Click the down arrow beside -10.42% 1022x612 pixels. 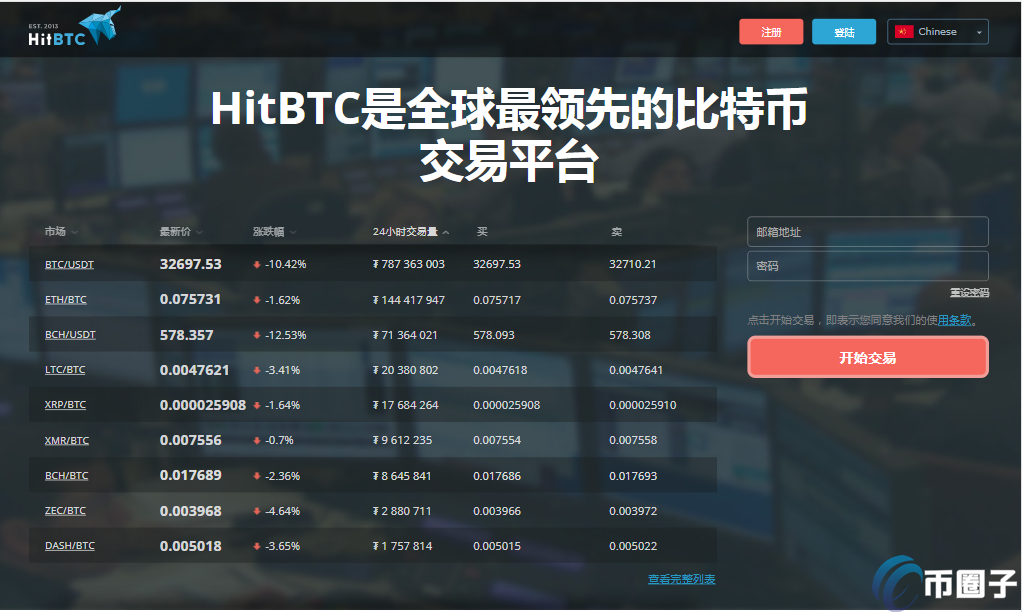pyautogui.click(x=257, y=265)
